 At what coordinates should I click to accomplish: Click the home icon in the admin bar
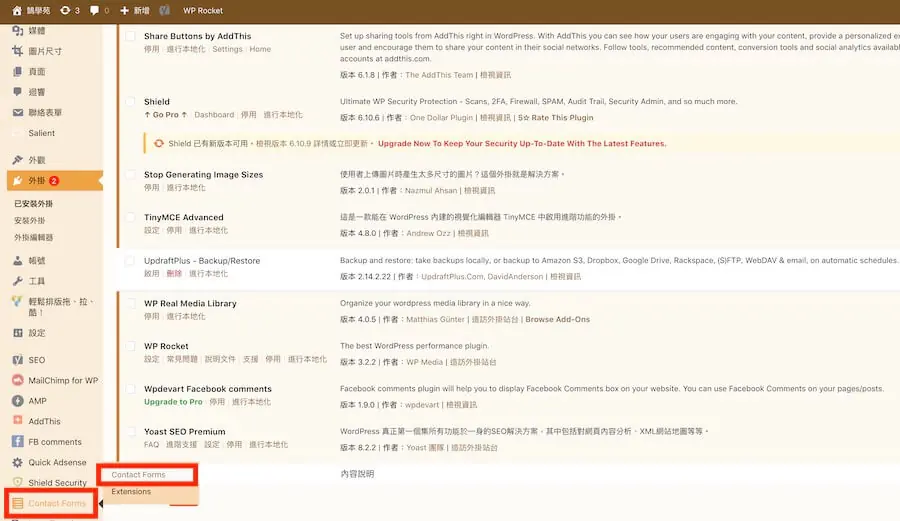tap(17, 10)
